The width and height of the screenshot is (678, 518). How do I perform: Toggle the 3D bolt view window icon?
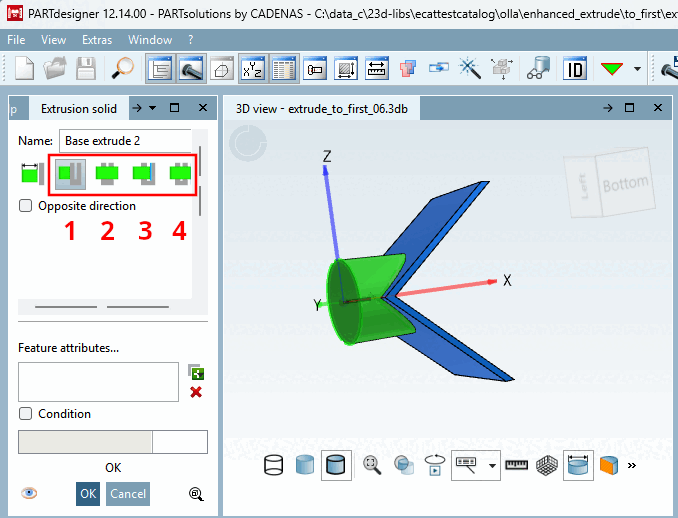coord(191,68)
